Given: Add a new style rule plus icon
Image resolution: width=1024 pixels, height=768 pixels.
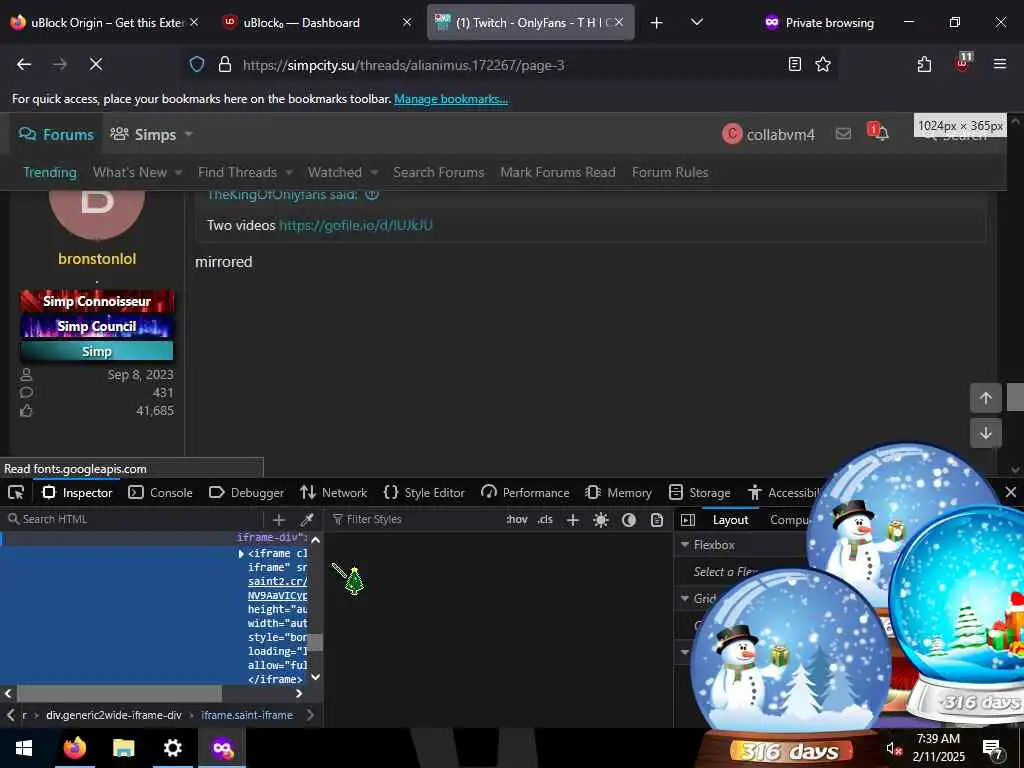Looking at the screenshot, I should coord(573,519).
